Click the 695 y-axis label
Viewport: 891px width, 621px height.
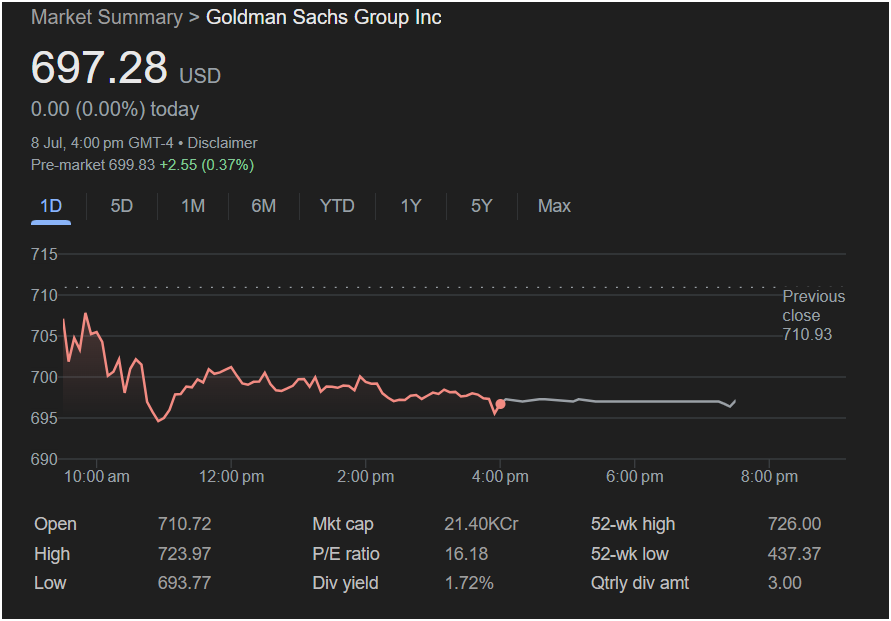pos(44,418)
